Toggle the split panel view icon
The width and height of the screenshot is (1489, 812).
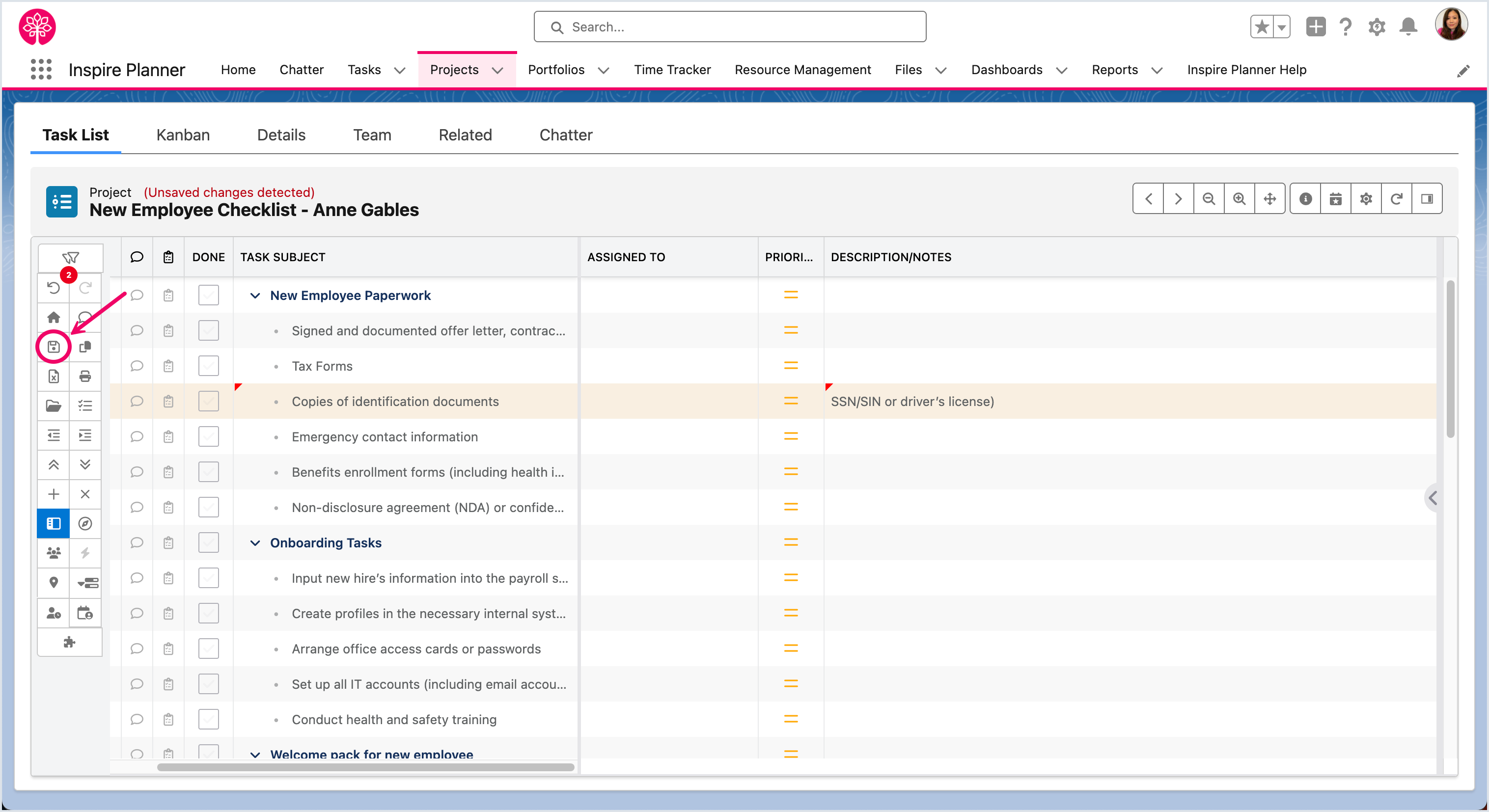(1427, 199)
